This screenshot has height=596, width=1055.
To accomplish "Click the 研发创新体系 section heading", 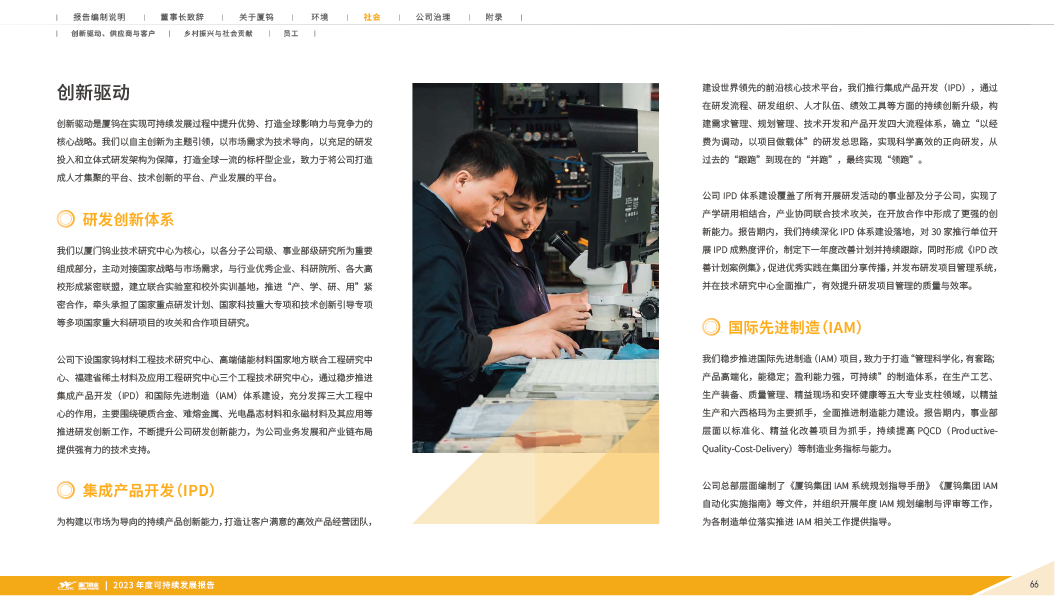I will tap(128, 219).
